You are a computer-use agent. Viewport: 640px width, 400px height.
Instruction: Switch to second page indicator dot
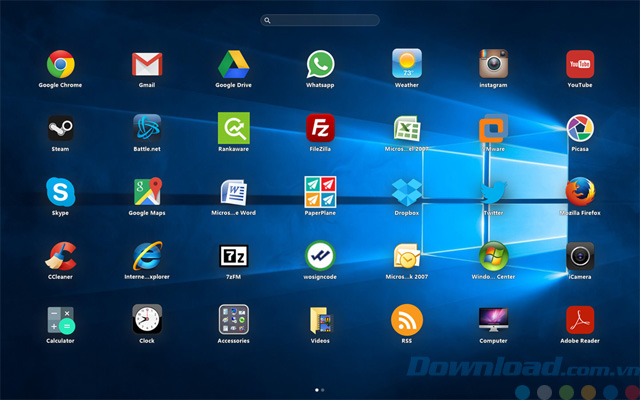coord(323,390)
